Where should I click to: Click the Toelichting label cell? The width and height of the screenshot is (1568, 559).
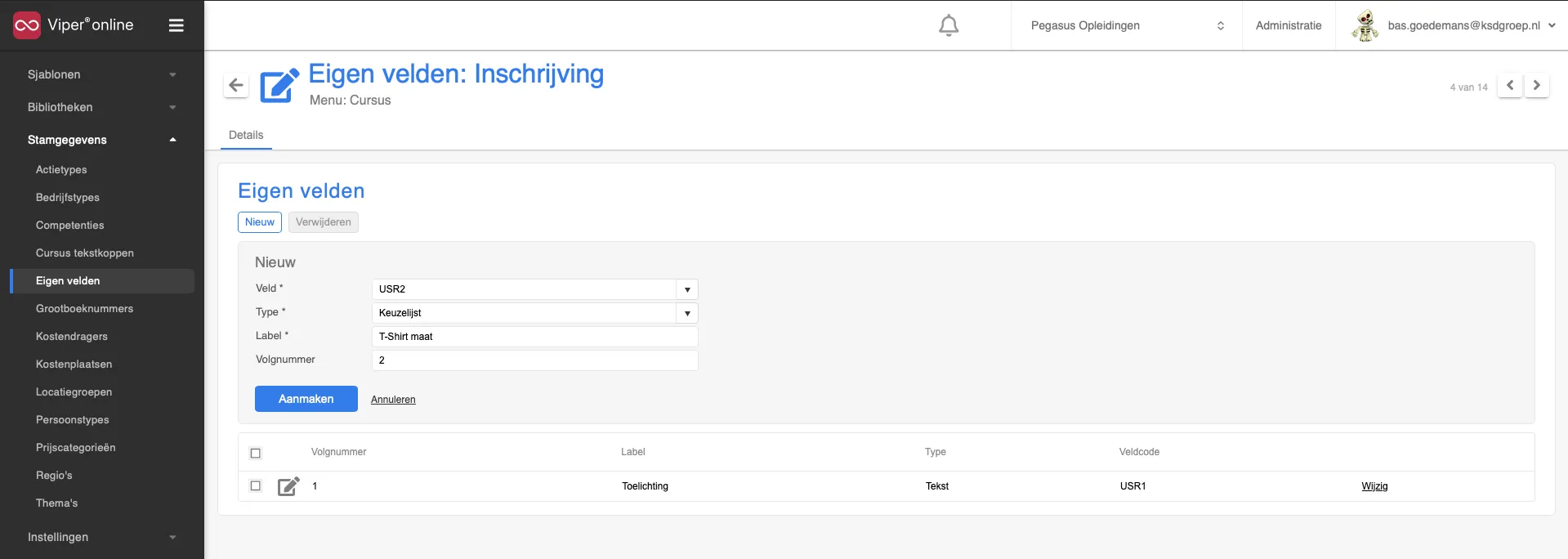pyautogui.click(x=645, y=486)
